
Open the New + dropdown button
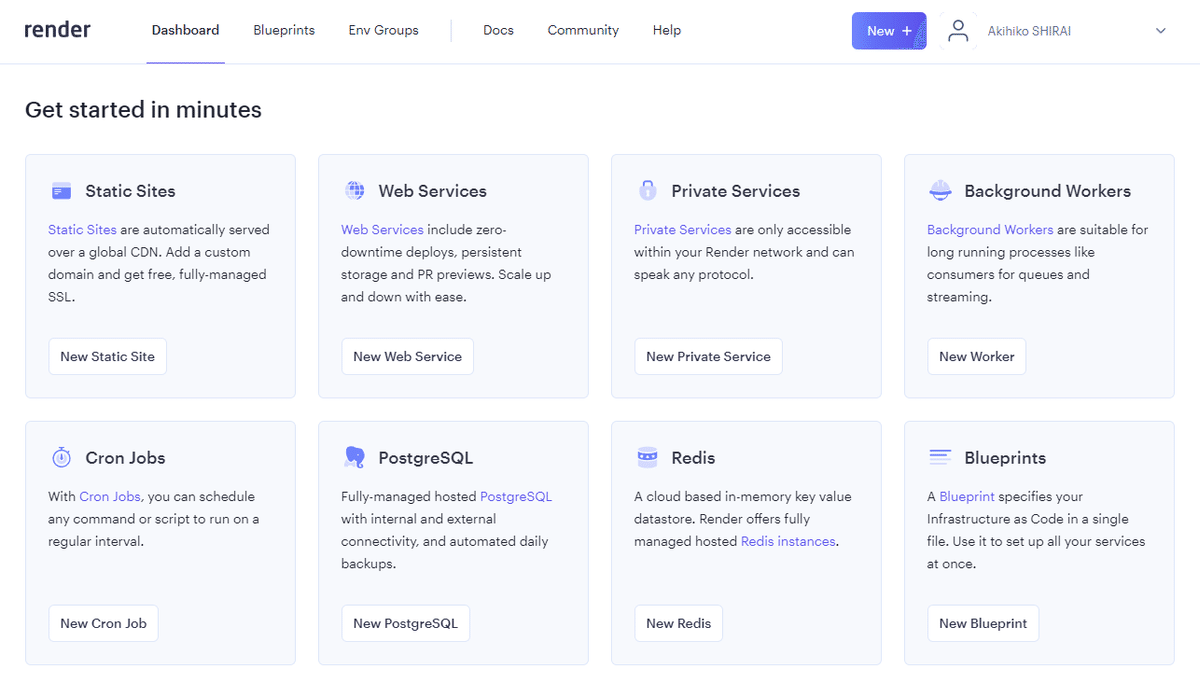(889, 31)
